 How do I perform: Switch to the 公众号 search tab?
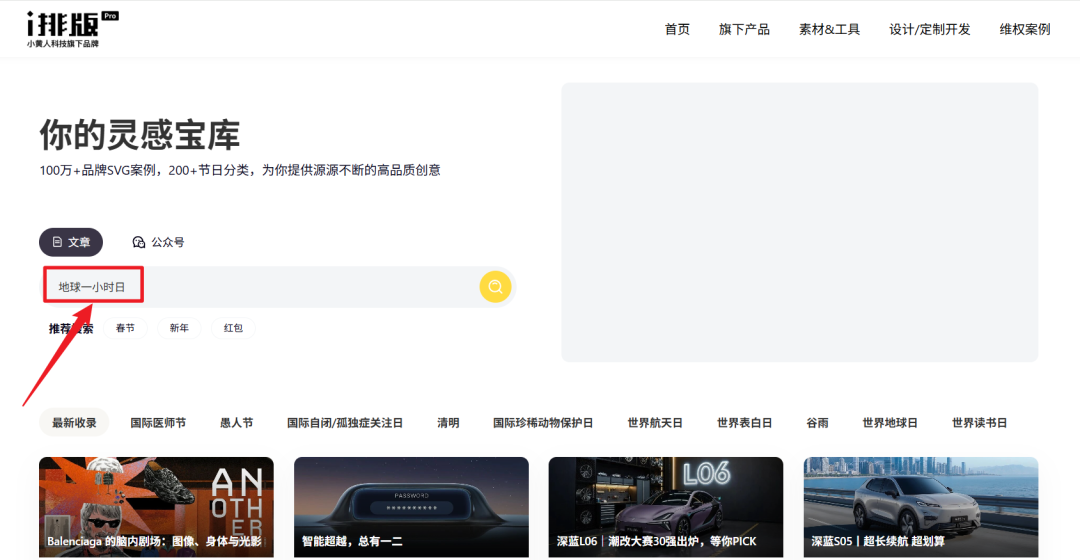pyautogui.click(x=158, y=242)
